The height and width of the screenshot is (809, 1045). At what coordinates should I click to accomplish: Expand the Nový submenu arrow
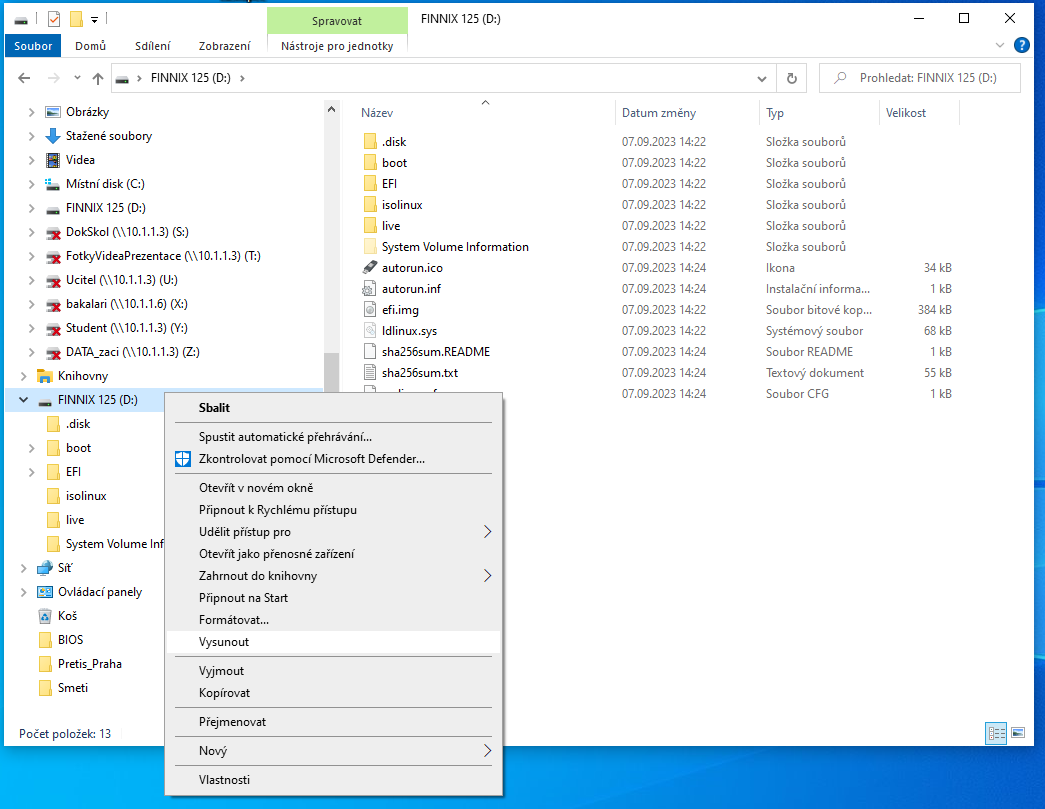point(487,751)
